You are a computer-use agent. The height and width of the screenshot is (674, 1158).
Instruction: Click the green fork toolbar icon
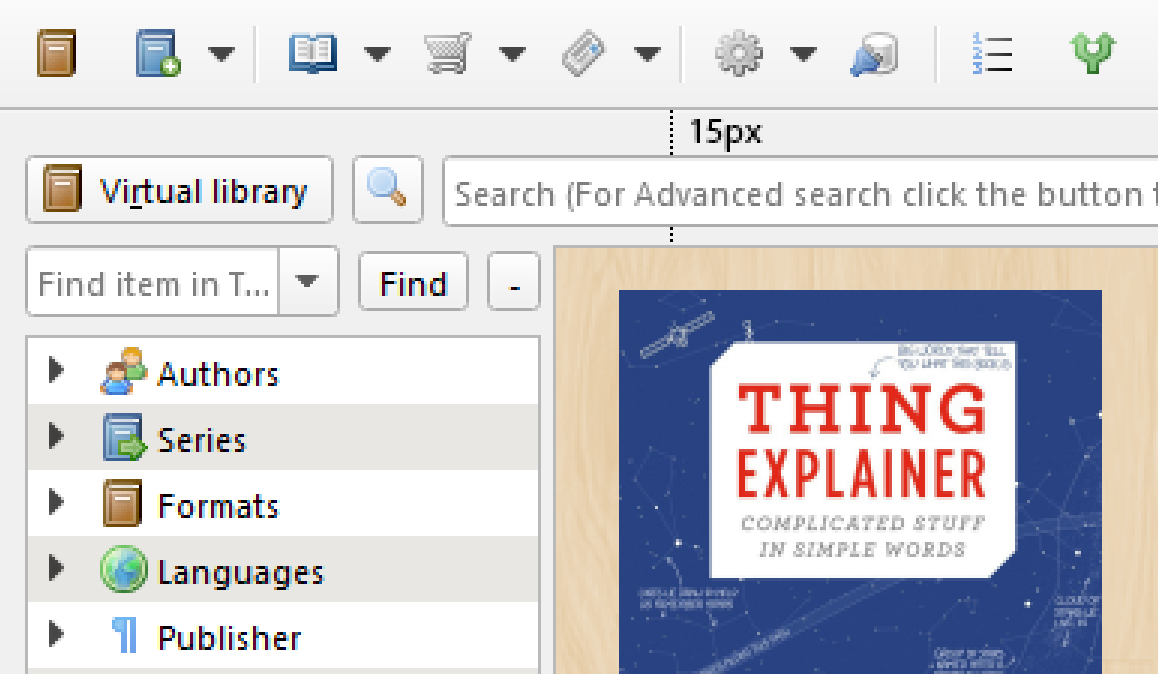click(1093, 53)
